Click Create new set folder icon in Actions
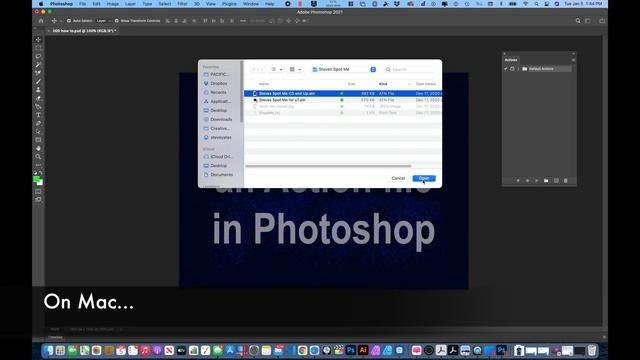Viewport: 640px width, 360px height. (x=546, y=180)
